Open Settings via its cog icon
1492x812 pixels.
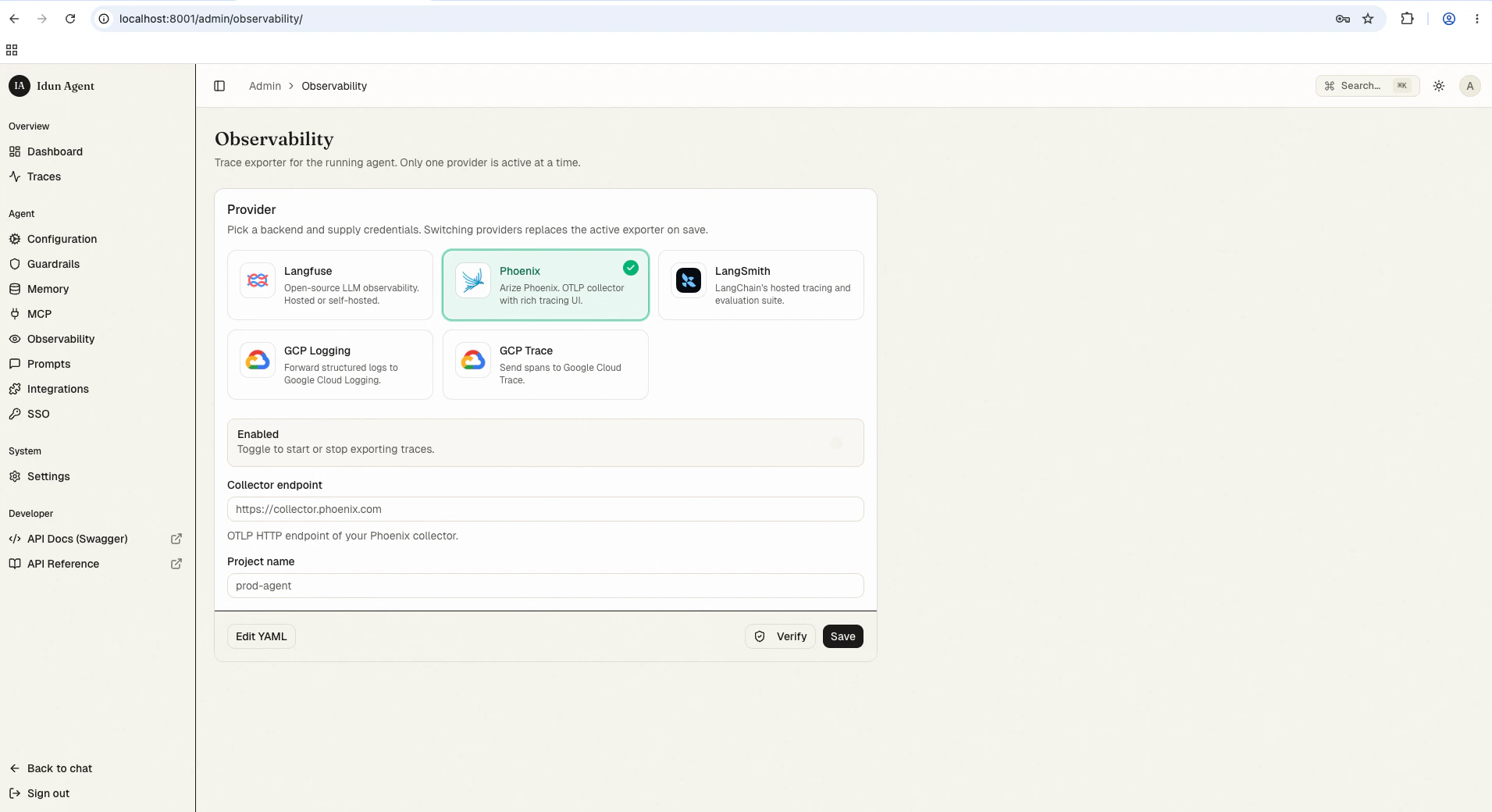click(x=15, y=476)
